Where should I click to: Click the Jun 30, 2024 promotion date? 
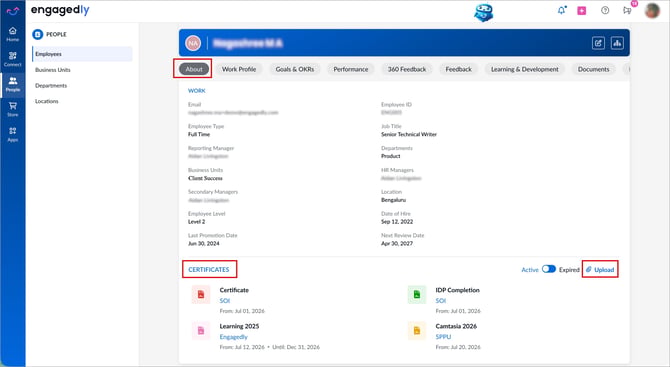(204, 244)
